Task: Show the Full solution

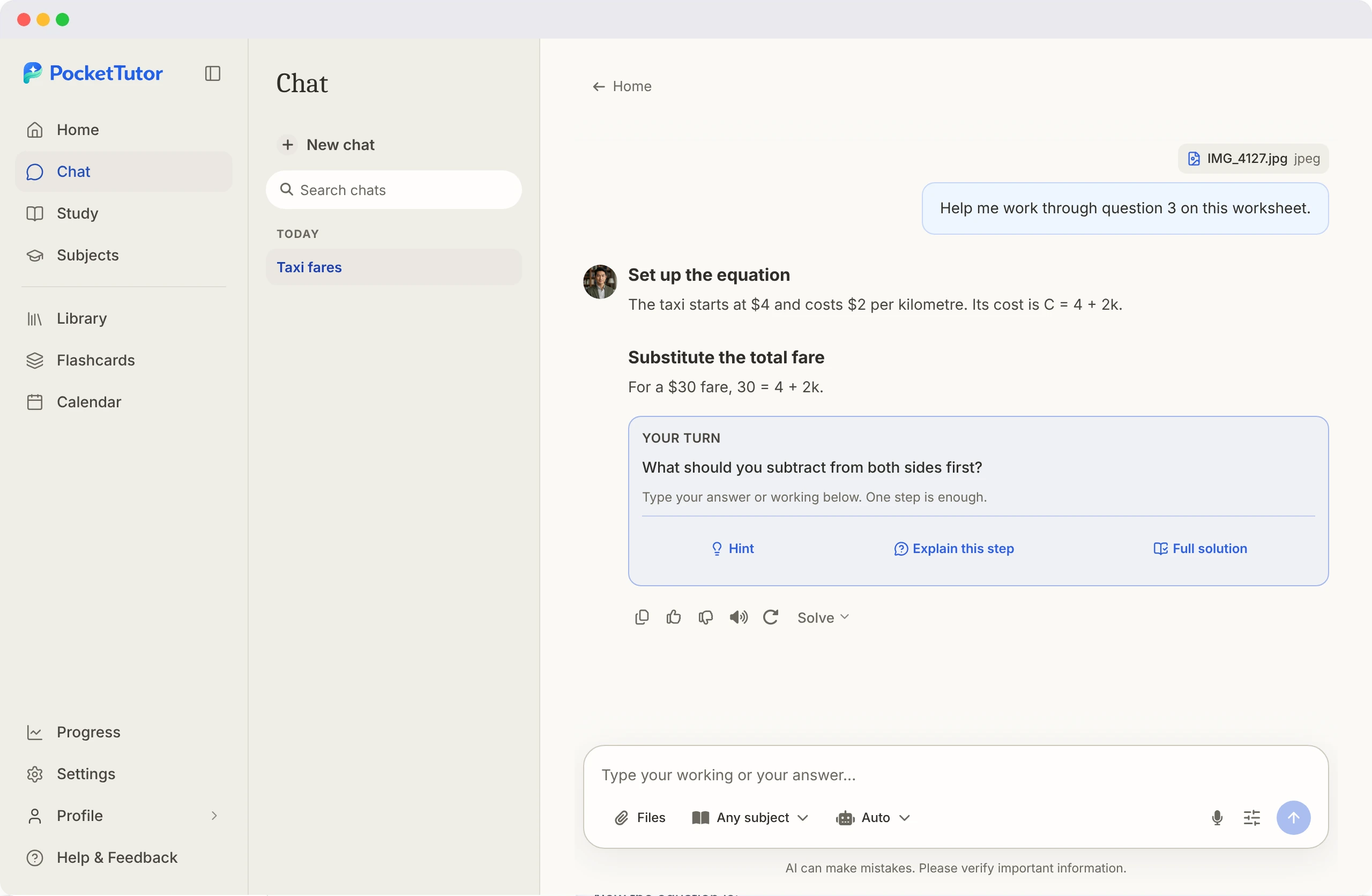Action: tap(1199, 548)
